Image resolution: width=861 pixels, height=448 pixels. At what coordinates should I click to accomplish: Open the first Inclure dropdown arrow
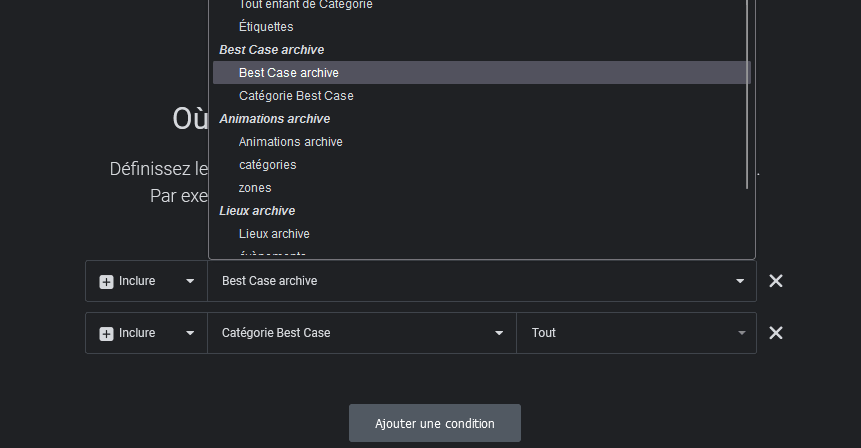click(190, 281)
